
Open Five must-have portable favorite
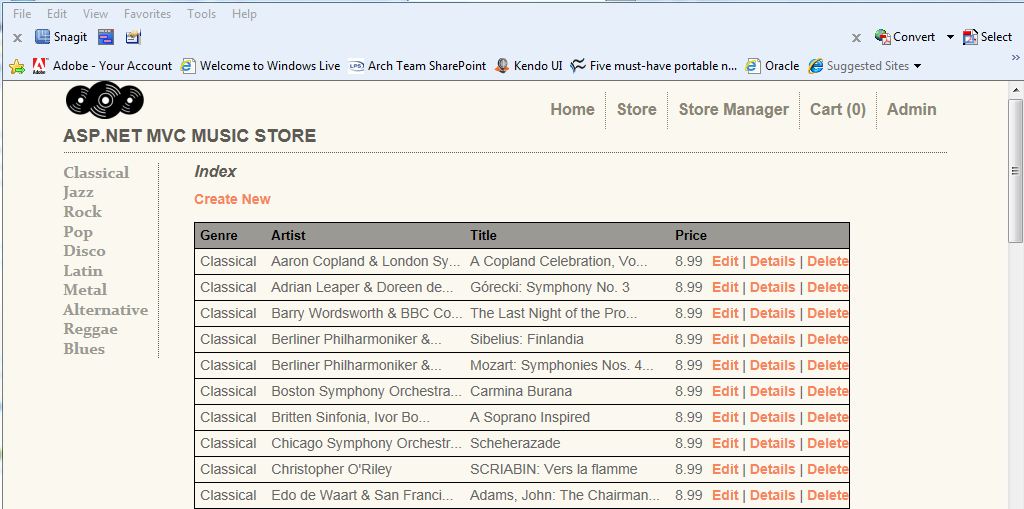[653, 66]
